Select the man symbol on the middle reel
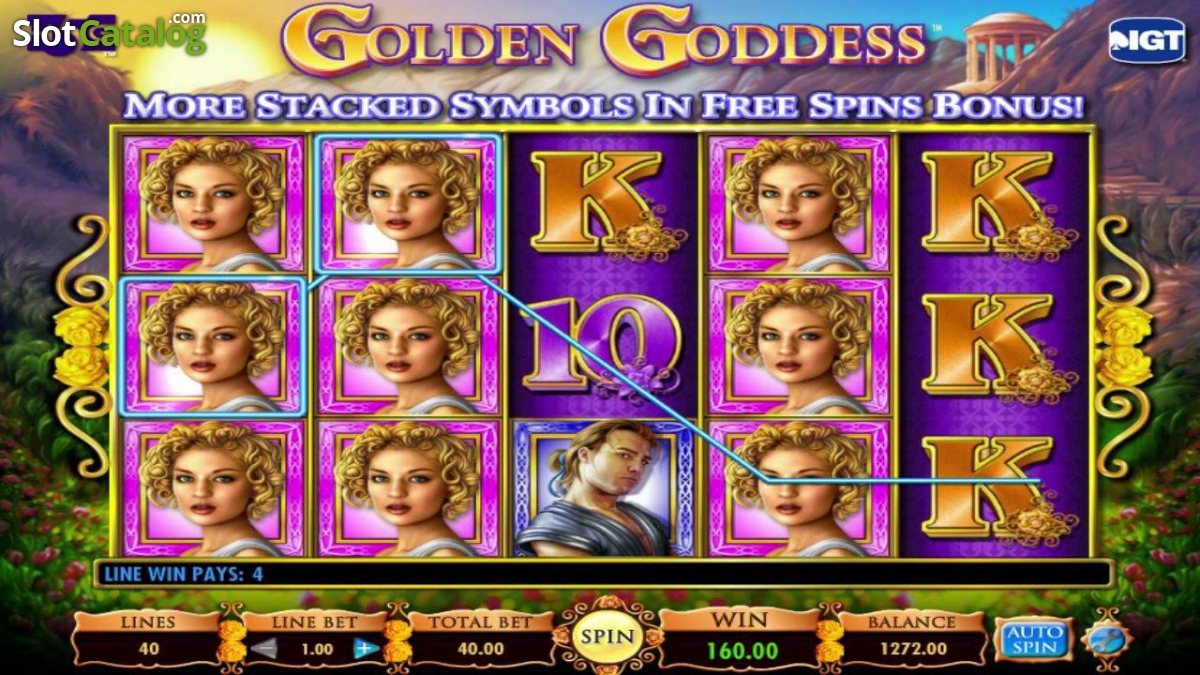 (x=603, y=488)
